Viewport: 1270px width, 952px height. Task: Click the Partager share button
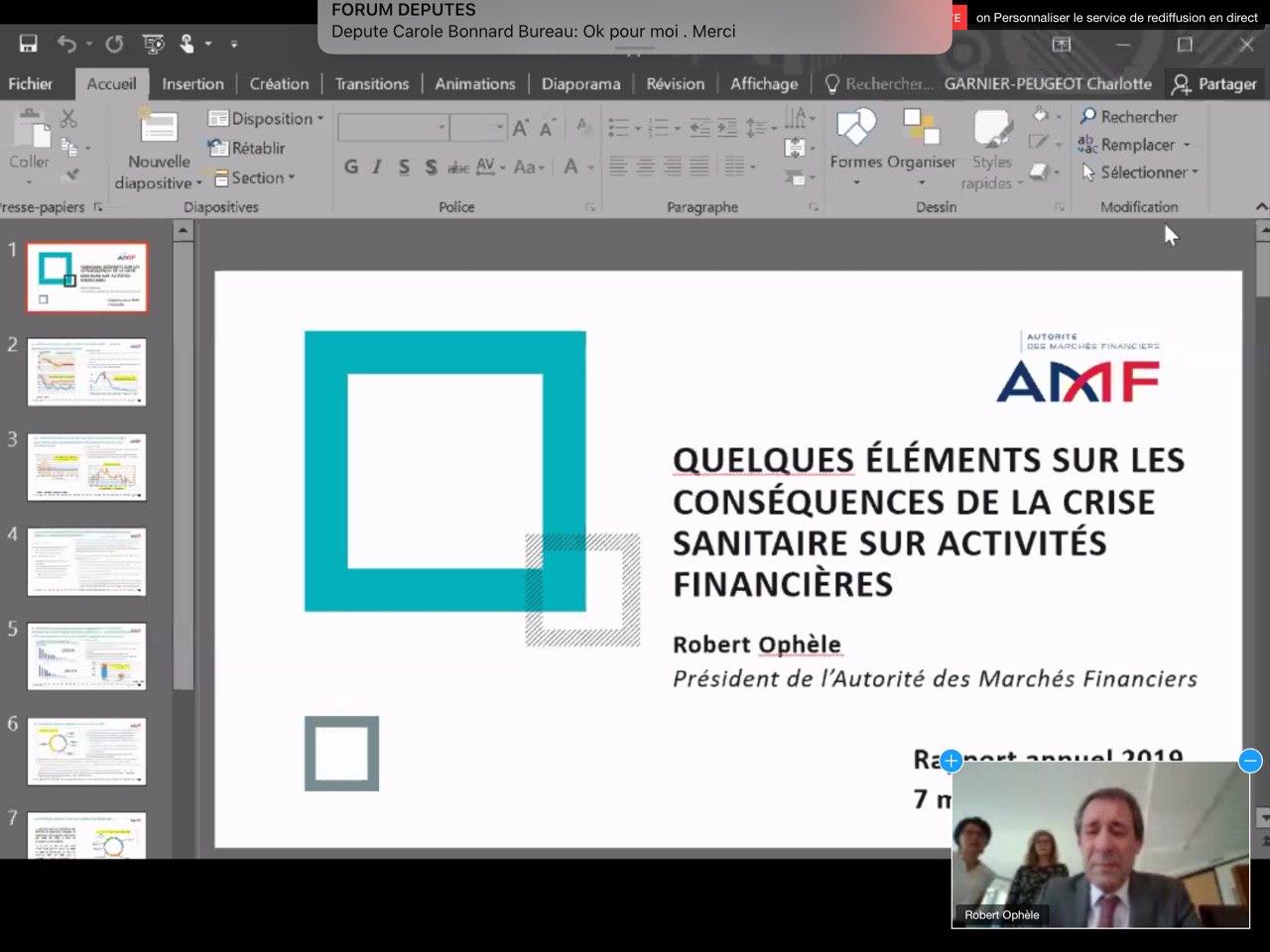(x=1214, y=84)
